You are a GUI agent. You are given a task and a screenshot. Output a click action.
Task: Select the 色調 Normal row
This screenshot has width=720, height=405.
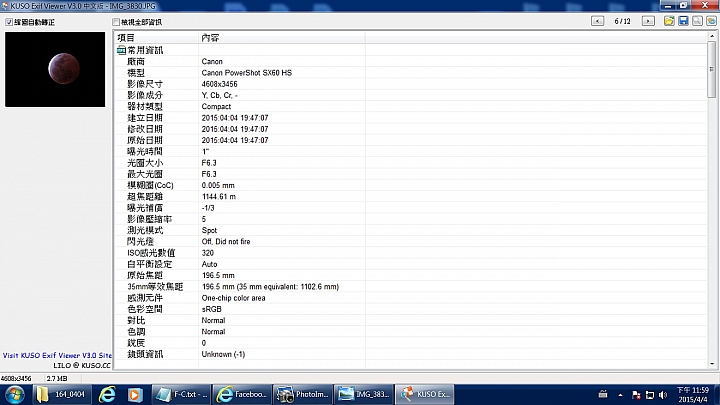pos(411,332)
